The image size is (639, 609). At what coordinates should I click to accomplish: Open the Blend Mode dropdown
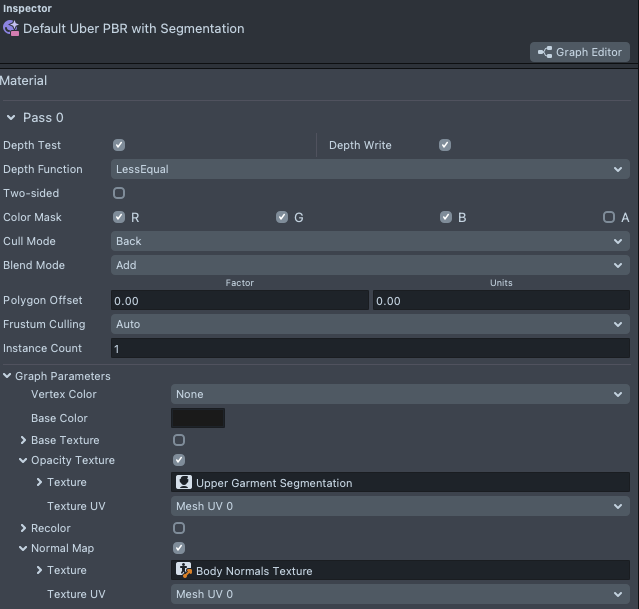tap(370, 265)
